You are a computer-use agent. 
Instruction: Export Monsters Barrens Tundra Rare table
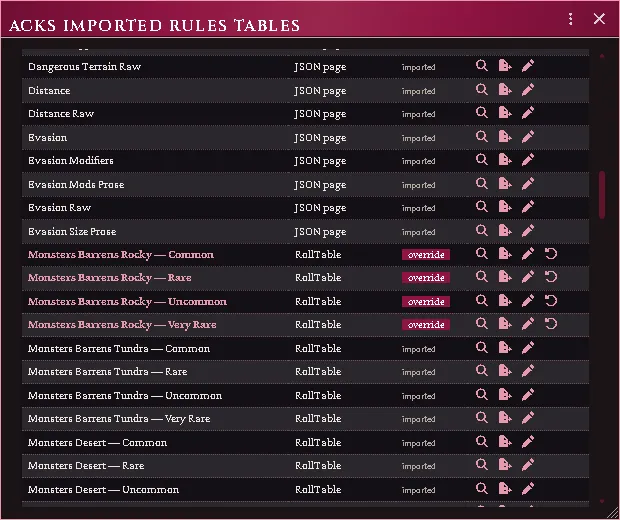tap(505, 371)
